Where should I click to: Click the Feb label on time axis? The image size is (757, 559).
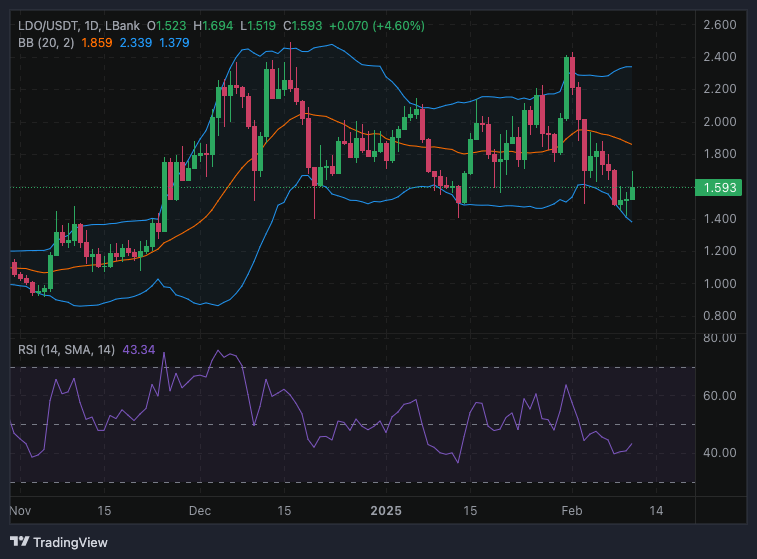(x=572, y=511)
